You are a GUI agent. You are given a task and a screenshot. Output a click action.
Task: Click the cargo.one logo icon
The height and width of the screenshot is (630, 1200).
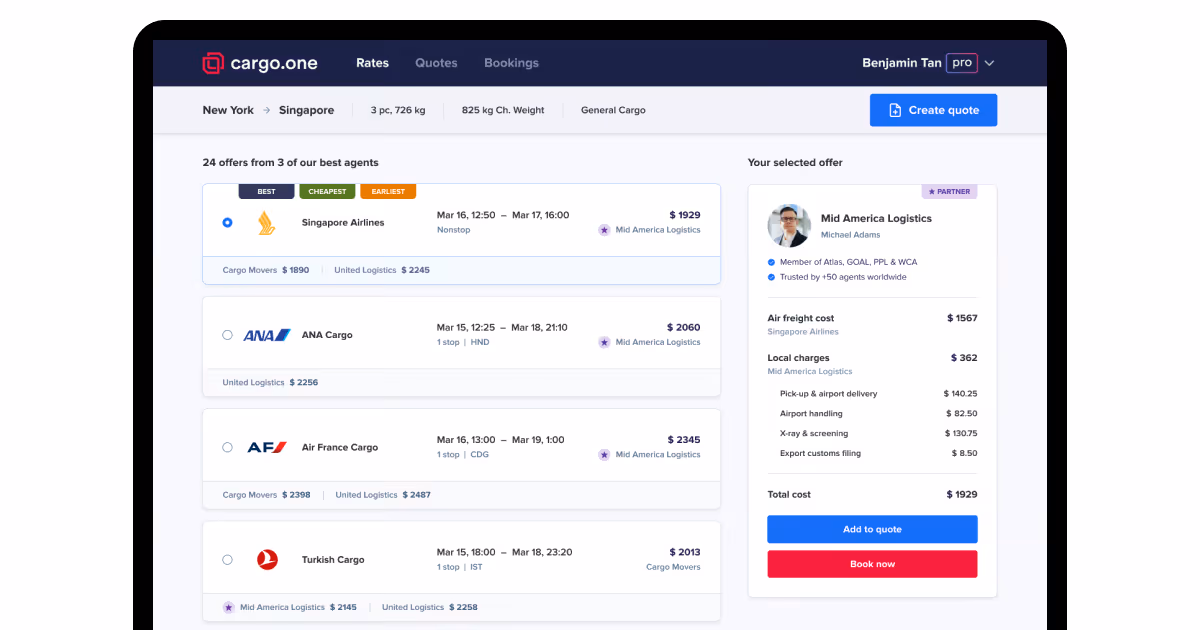tap(212, 63)
